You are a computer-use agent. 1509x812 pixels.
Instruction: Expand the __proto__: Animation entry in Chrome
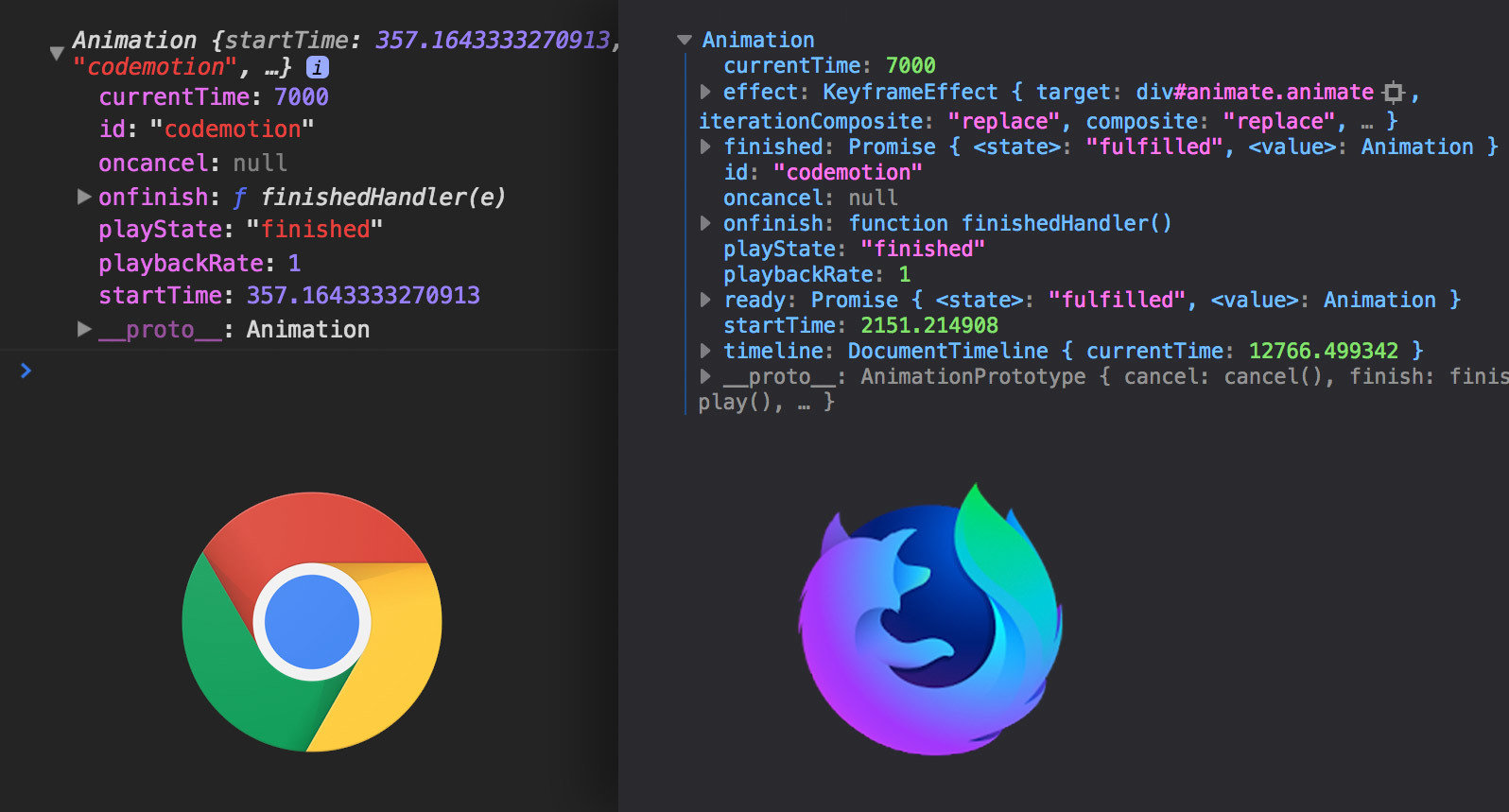[x=84, y=329]
